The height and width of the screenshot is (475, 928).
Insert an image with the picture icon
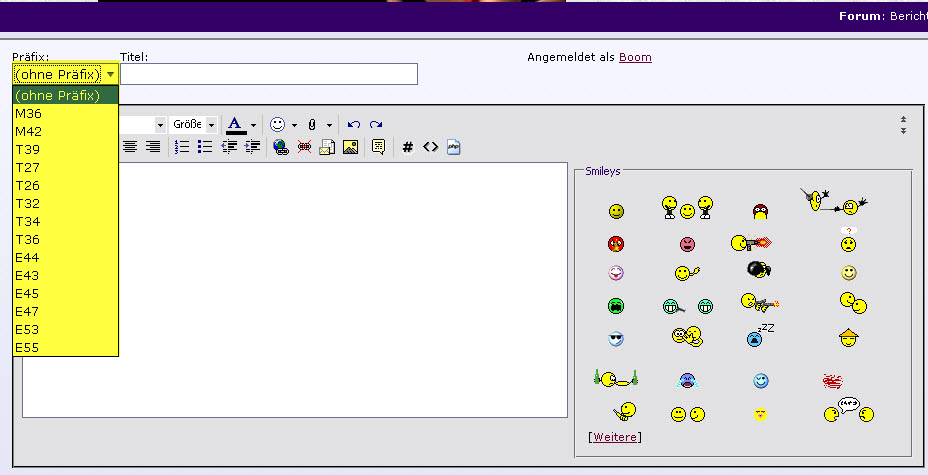(x=350, y=147)
